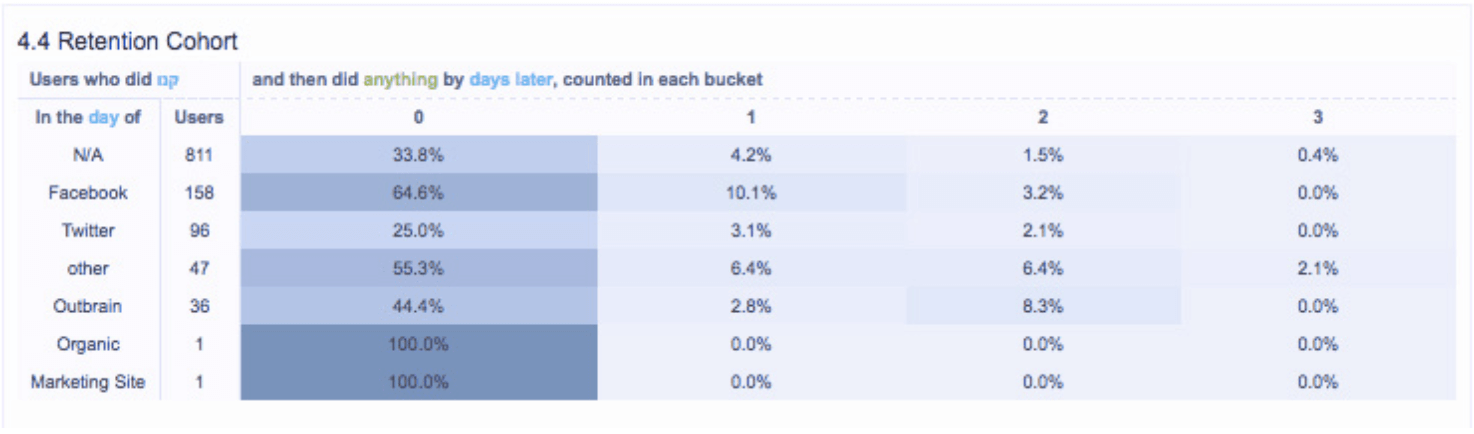Click the '4.4 Retention Cohort' title

coord(128,42)
